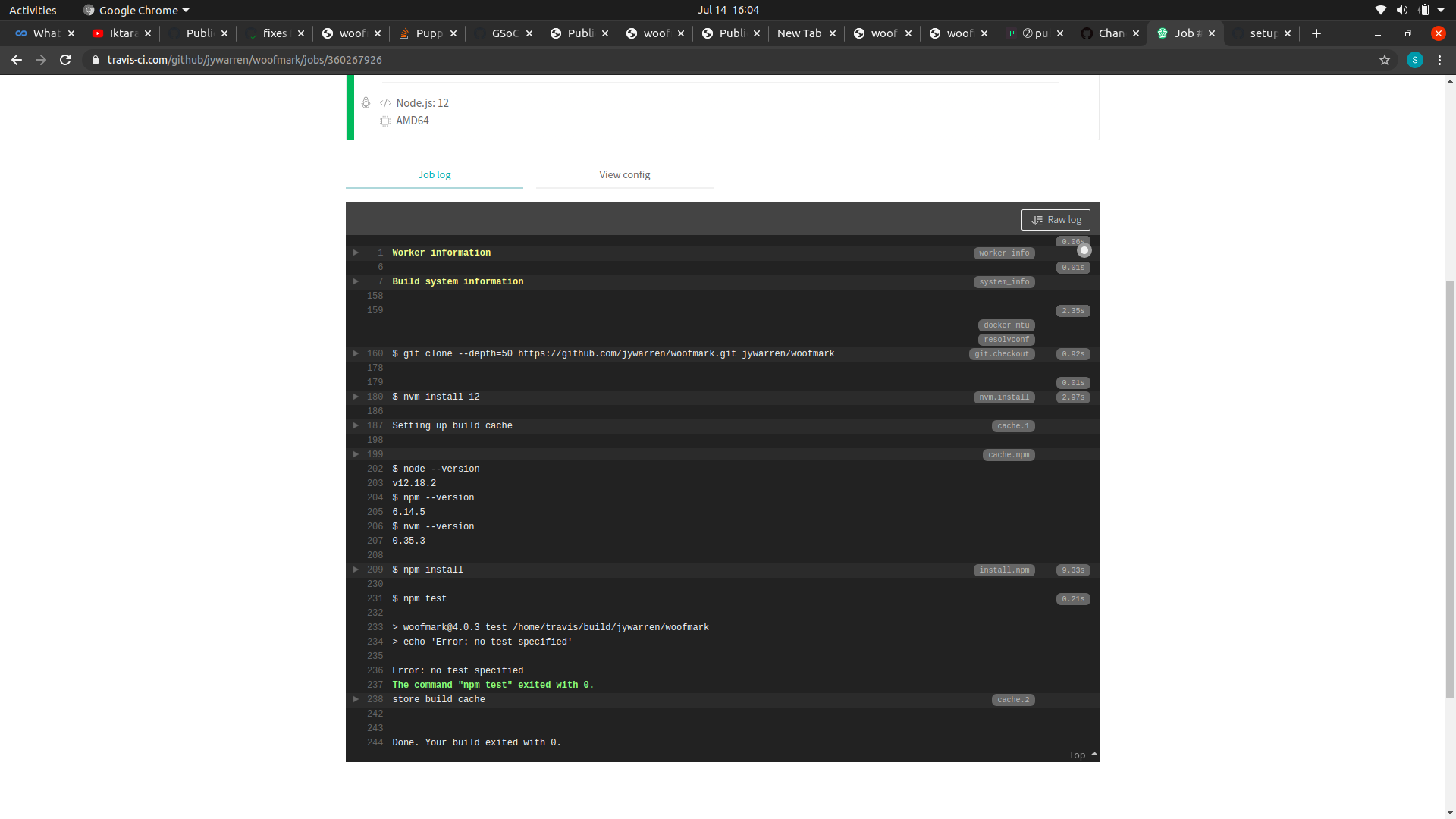Toggle the log follow circle indicator

[1084, 250]
